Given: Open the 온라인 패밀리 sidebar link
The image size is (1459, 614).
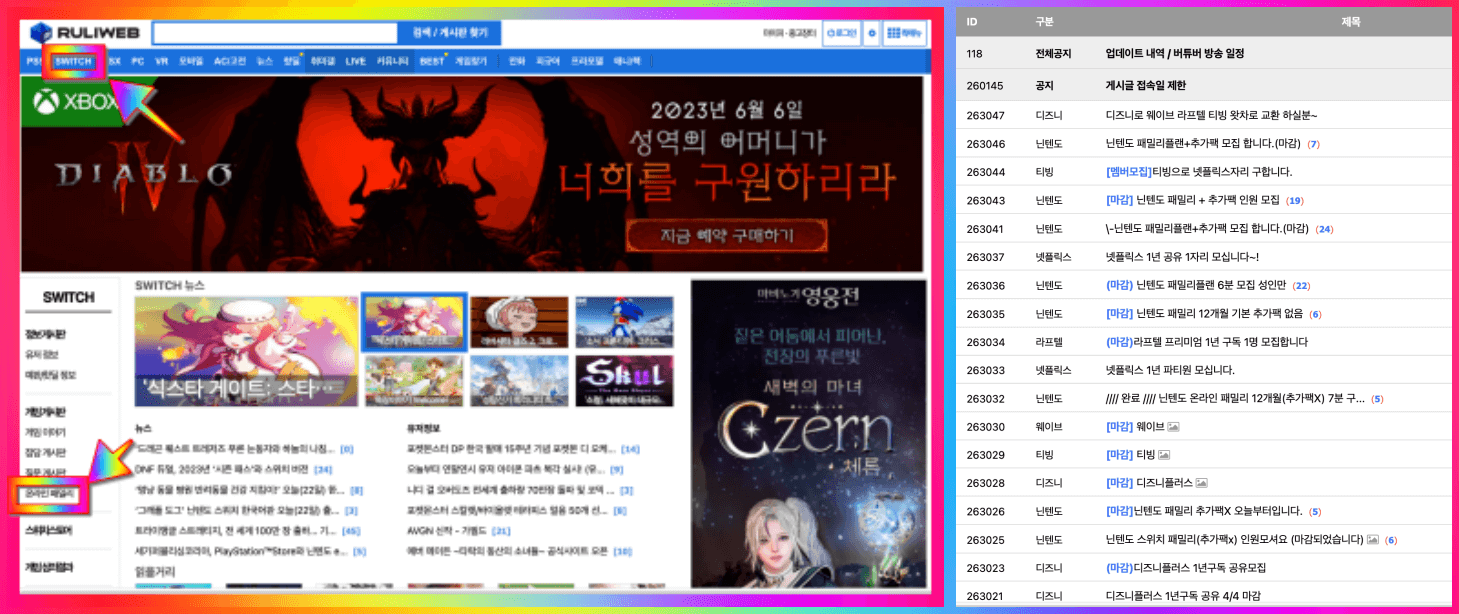Looking at the screenshot, I should click(x=52, y=494).
